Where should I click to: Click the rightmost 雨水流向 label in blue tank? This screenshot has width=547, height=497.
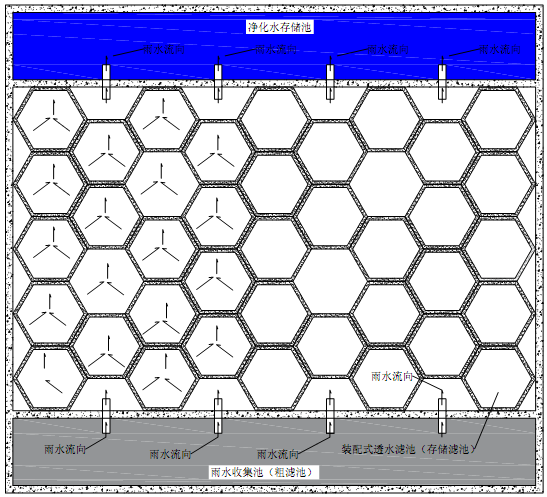[x=500, y=50]
